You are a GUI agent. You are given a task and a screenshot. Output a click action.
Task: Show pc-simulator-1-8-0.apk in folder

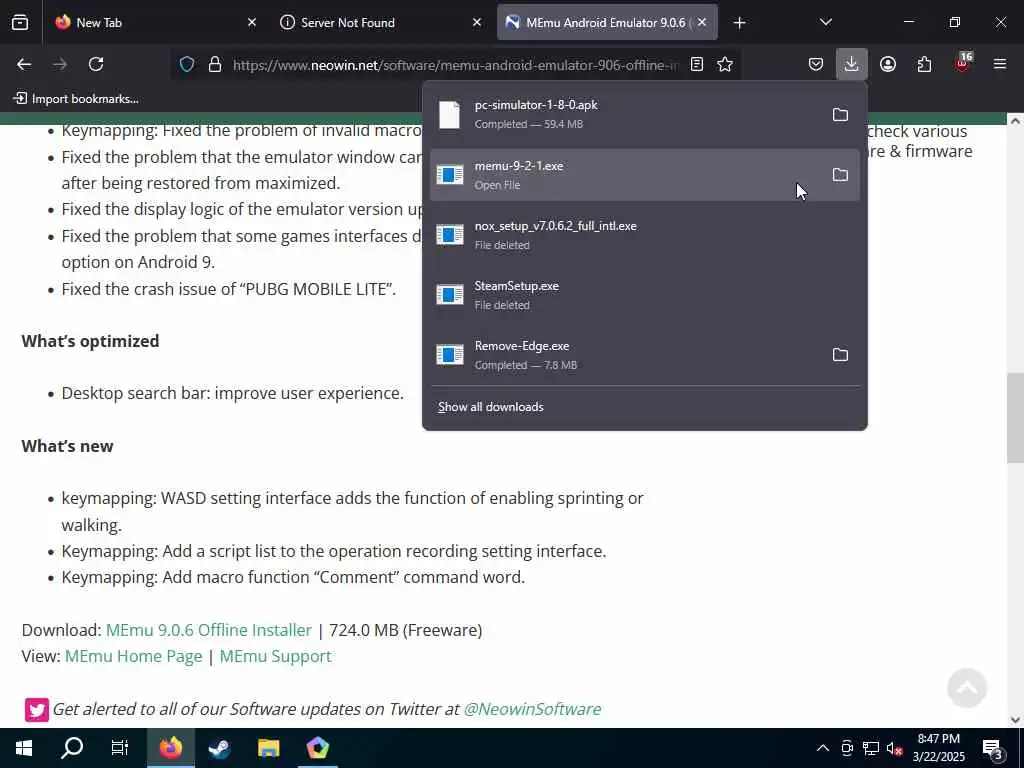click(840, 115)
